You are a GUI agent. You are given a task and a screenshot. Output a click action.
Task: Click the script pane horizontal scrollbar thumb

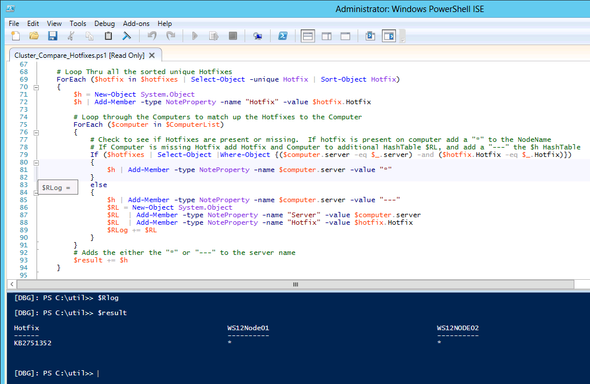pos(295,284)
